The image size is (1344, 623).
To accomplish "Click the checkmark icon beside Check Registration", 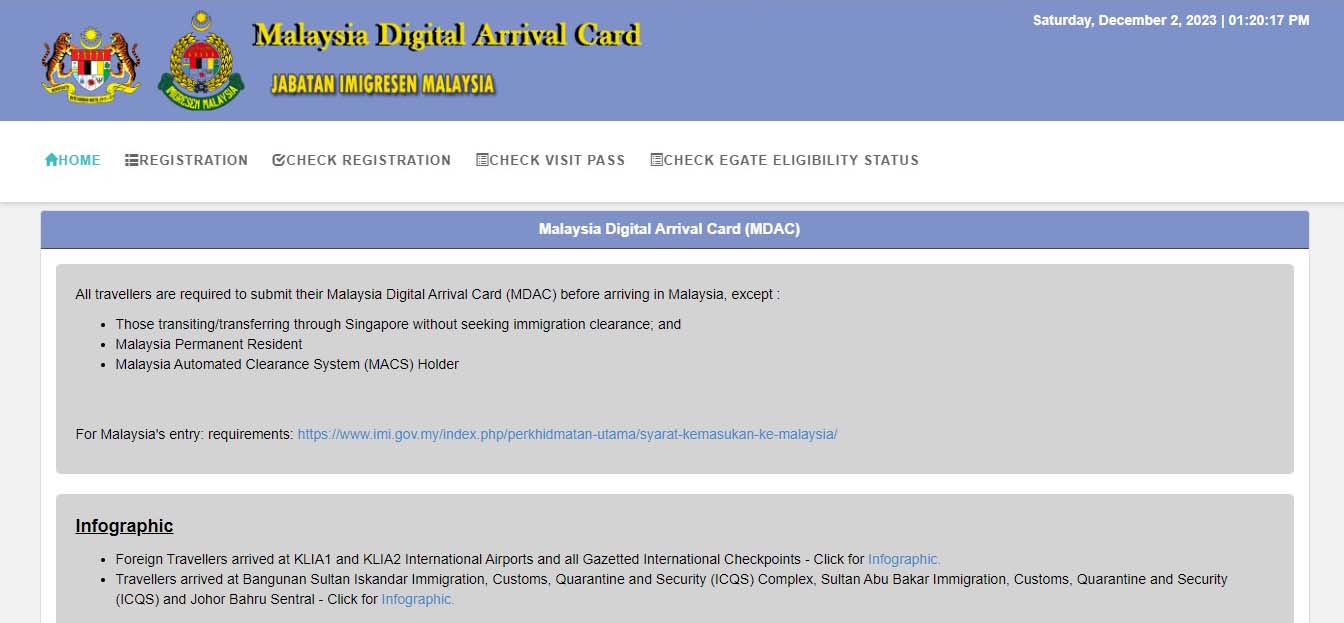I will (279, 160).
